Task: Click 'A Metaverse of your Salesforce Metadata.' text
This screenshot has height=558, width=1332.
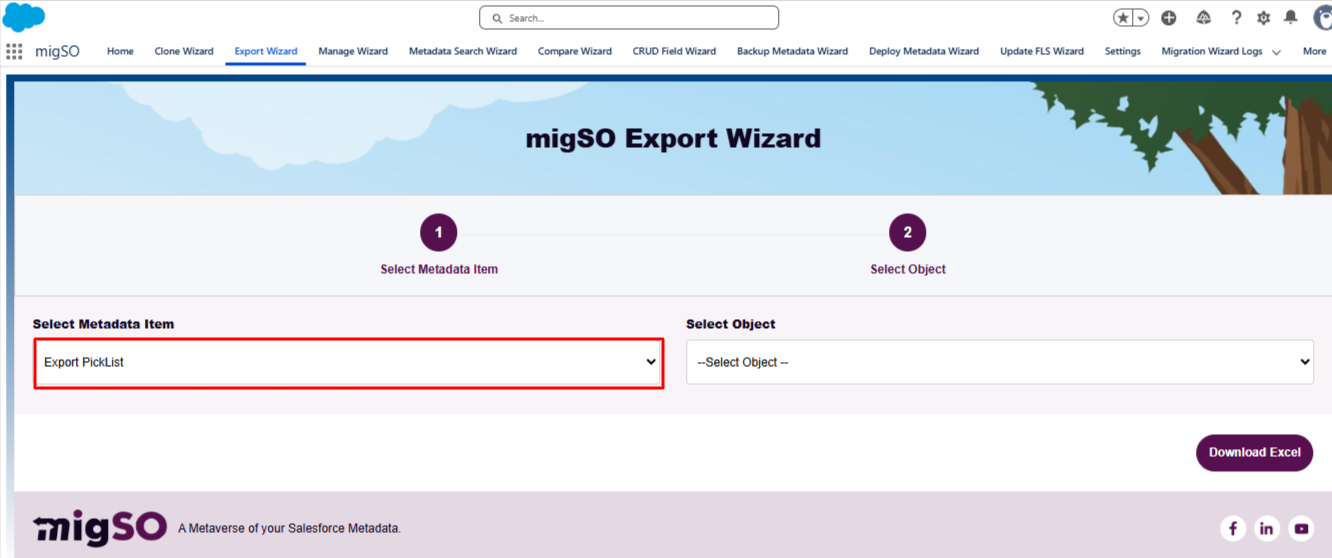Action: coord(289,528)
